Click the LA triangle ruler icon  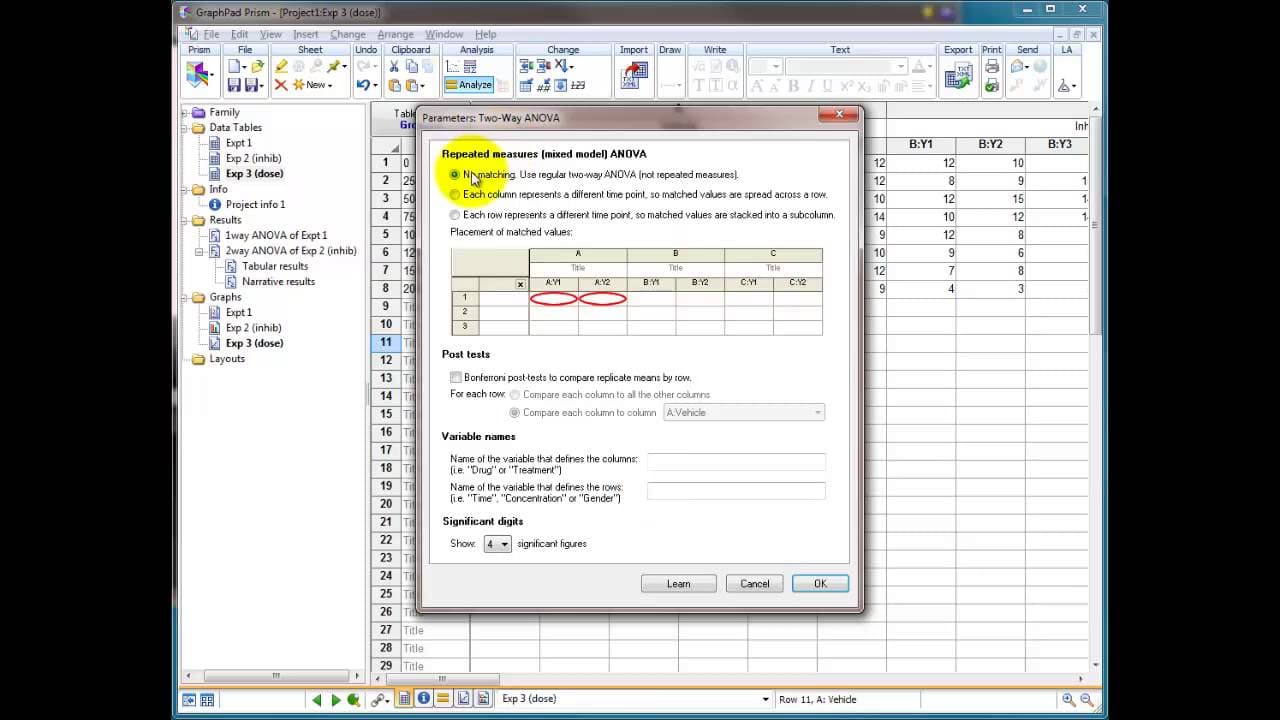(1065, 86)
